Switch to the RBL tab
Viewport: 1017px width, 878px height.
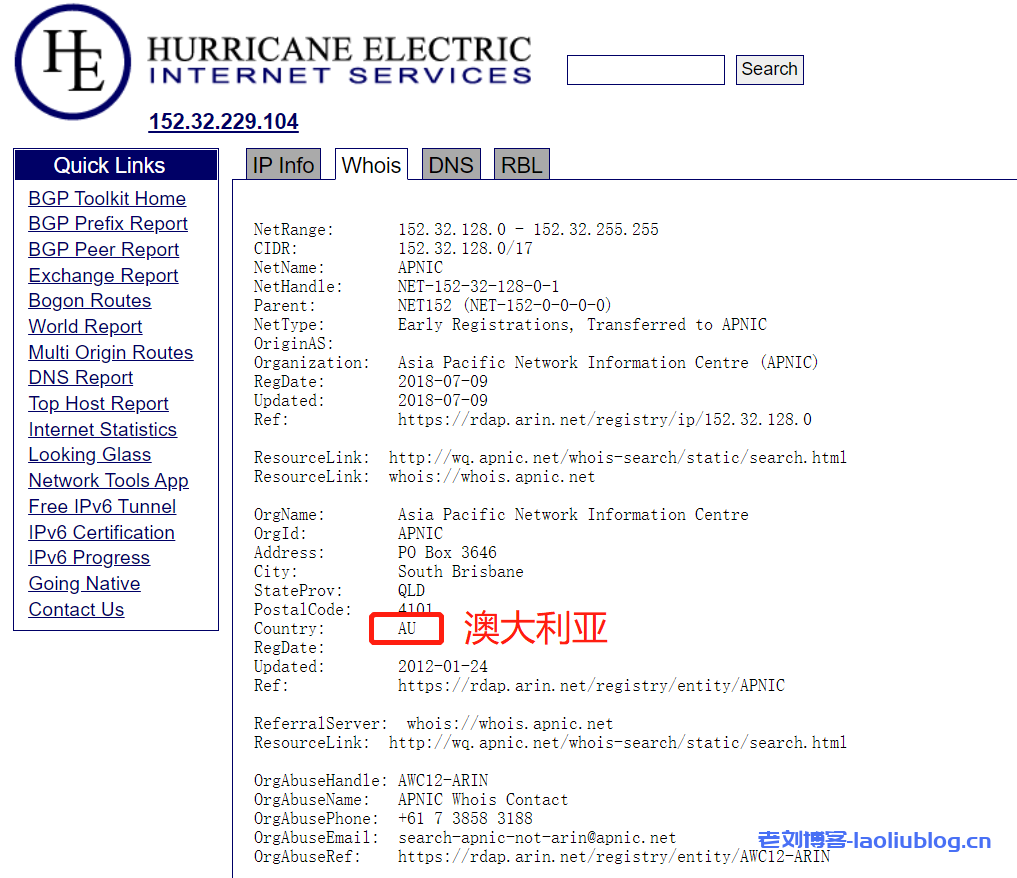[521, 165]
